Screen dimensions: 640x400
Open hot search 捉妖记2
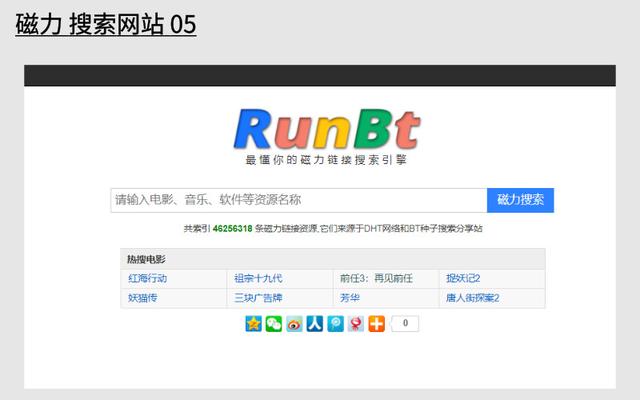pos(463,278)
